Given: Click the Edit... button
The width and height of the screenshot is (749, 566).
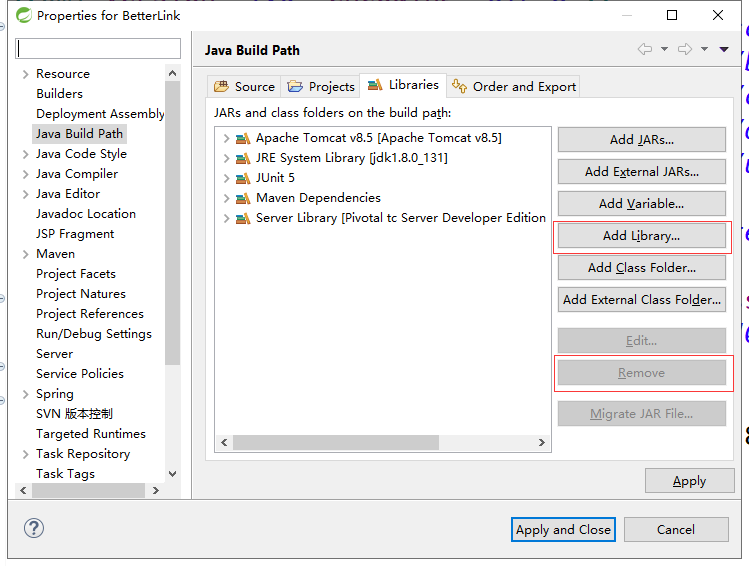Looking at the screenshot, I should (642, 341).
